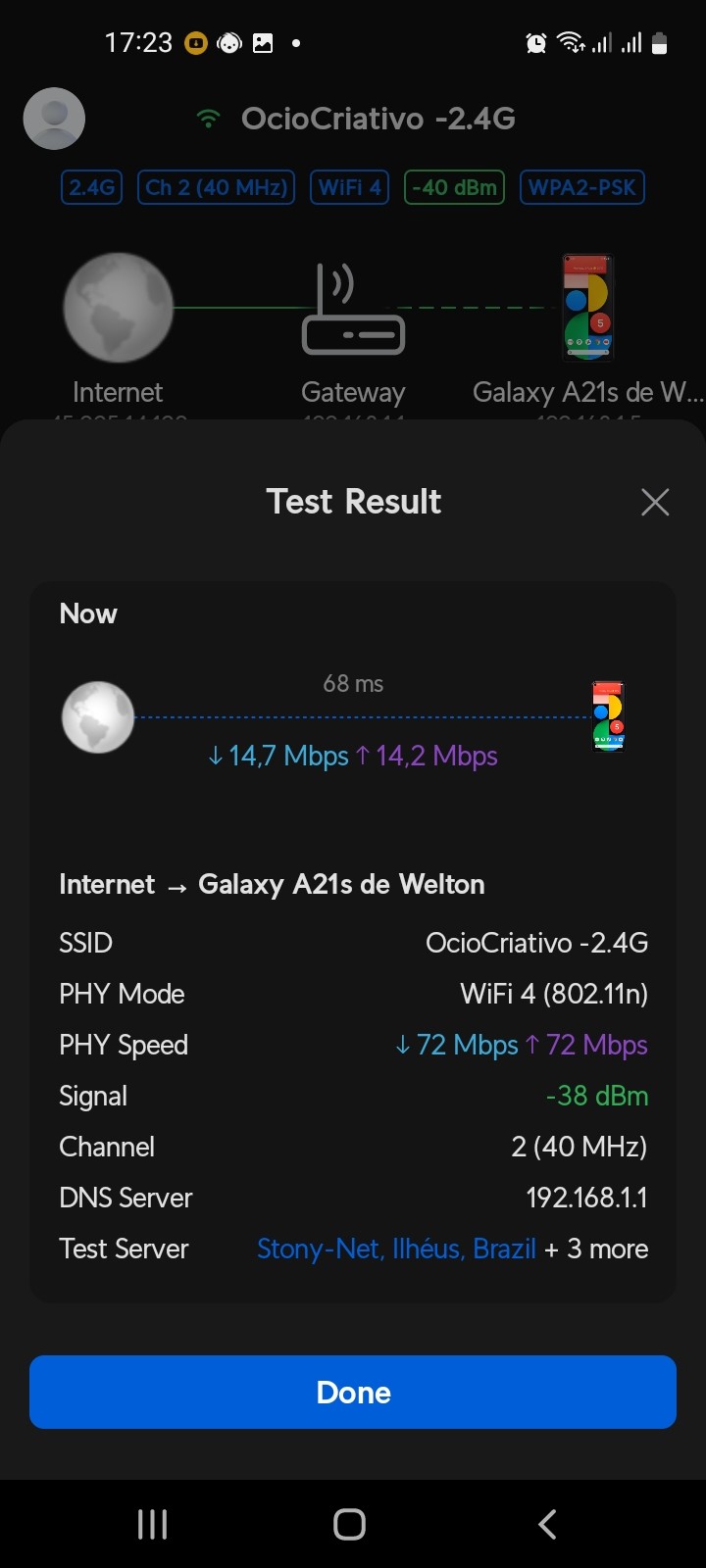
Task: Tap the 14,7 Mbps download speed result
Action: tap(278, 756)
